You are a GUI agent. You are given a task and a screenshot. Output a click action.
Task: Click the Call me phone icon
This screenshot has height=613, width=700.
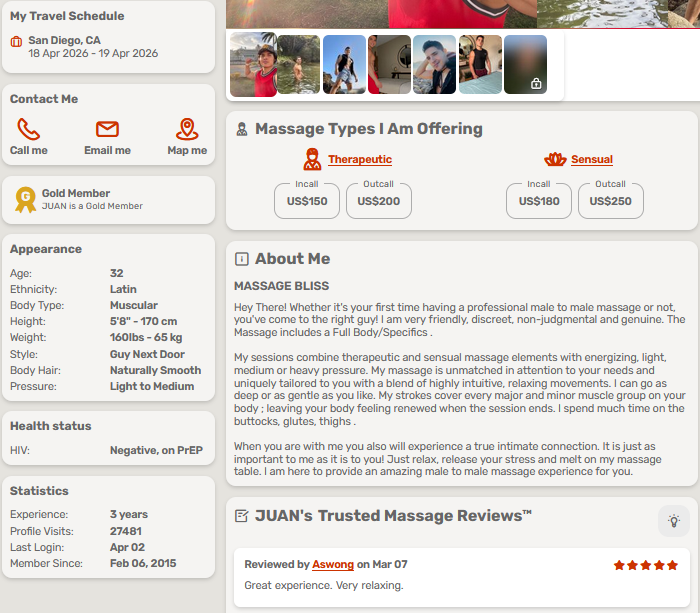[x=29, y=129]
